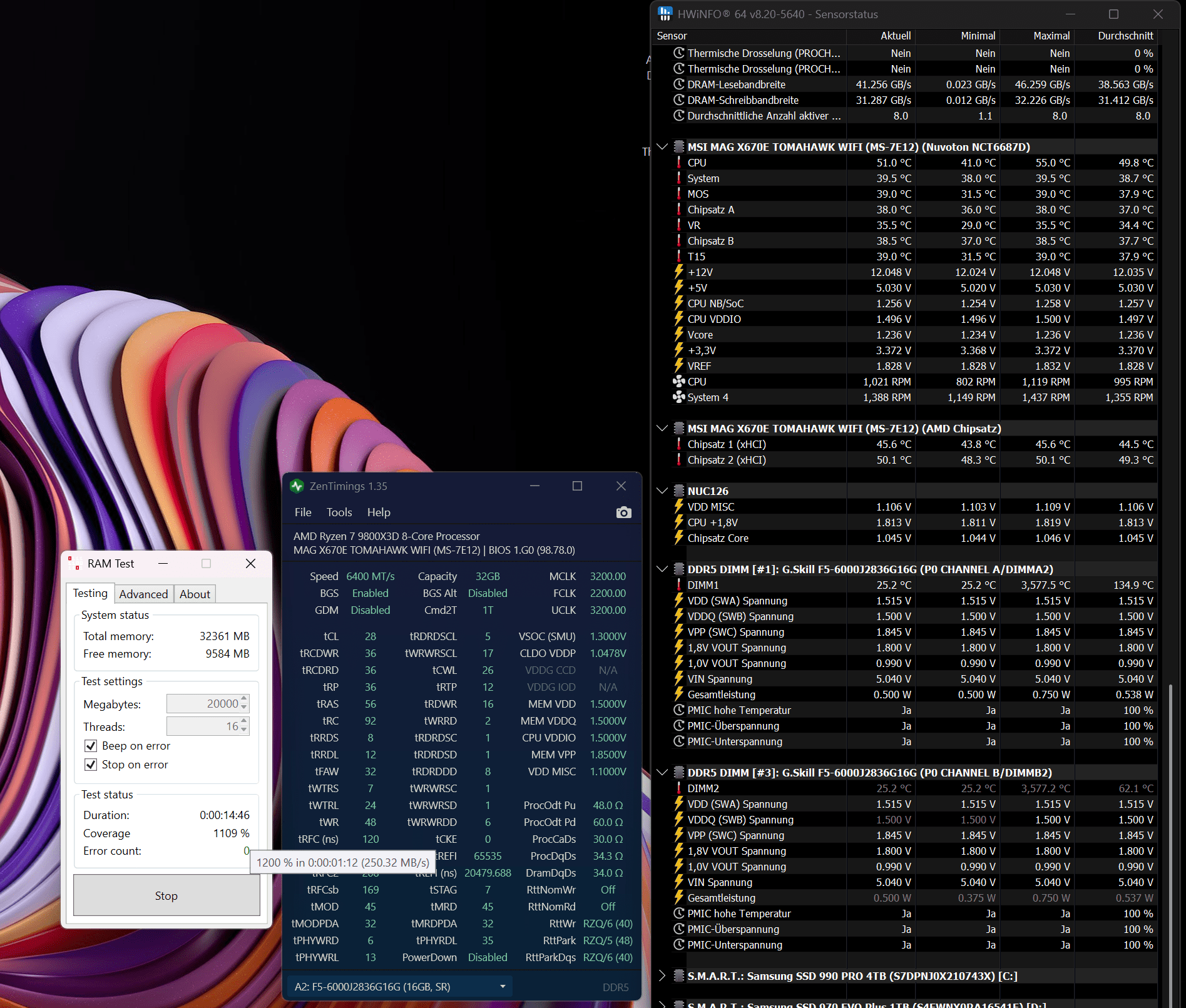1186x1008 pixels.
Task: Click the lightning icon beside Vcore
Action: 679,335
